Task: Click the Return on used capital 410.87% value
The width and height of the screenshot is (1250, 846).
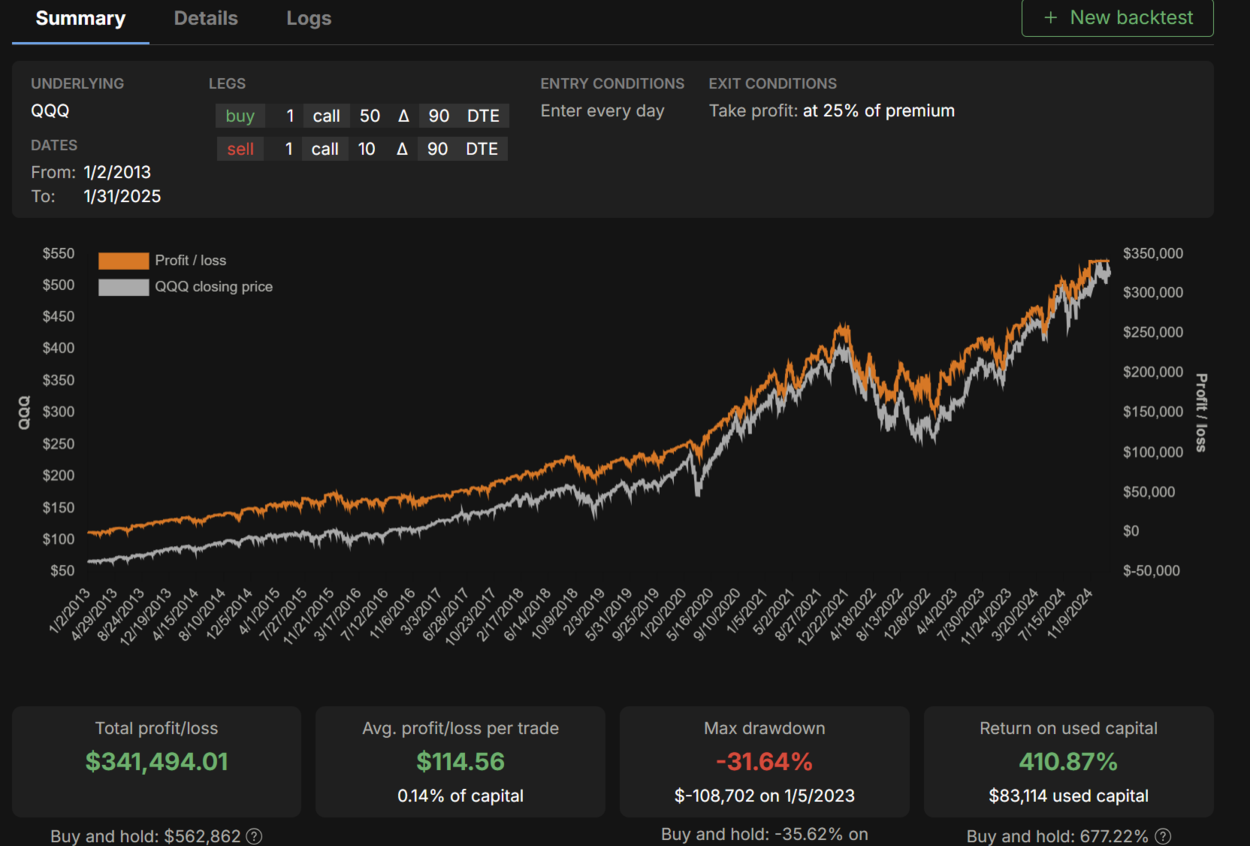Action: click(x=1068, y=762)
